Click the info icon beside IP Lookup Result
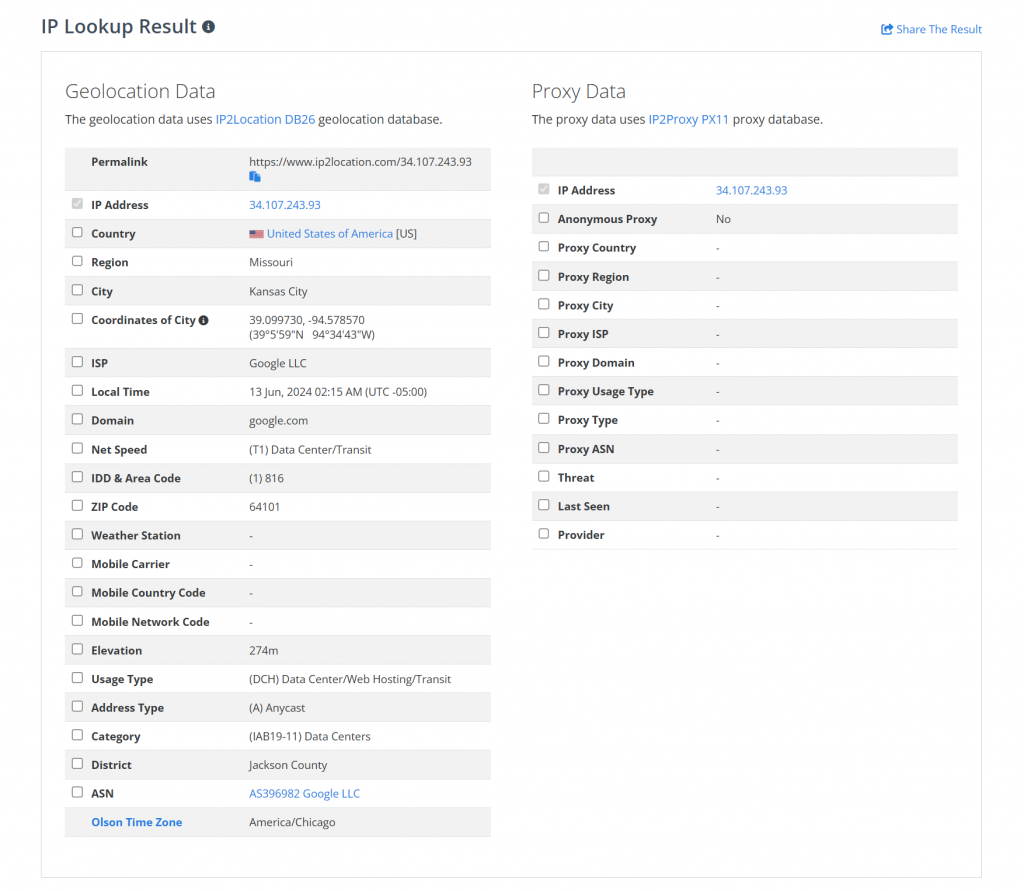 208,27
